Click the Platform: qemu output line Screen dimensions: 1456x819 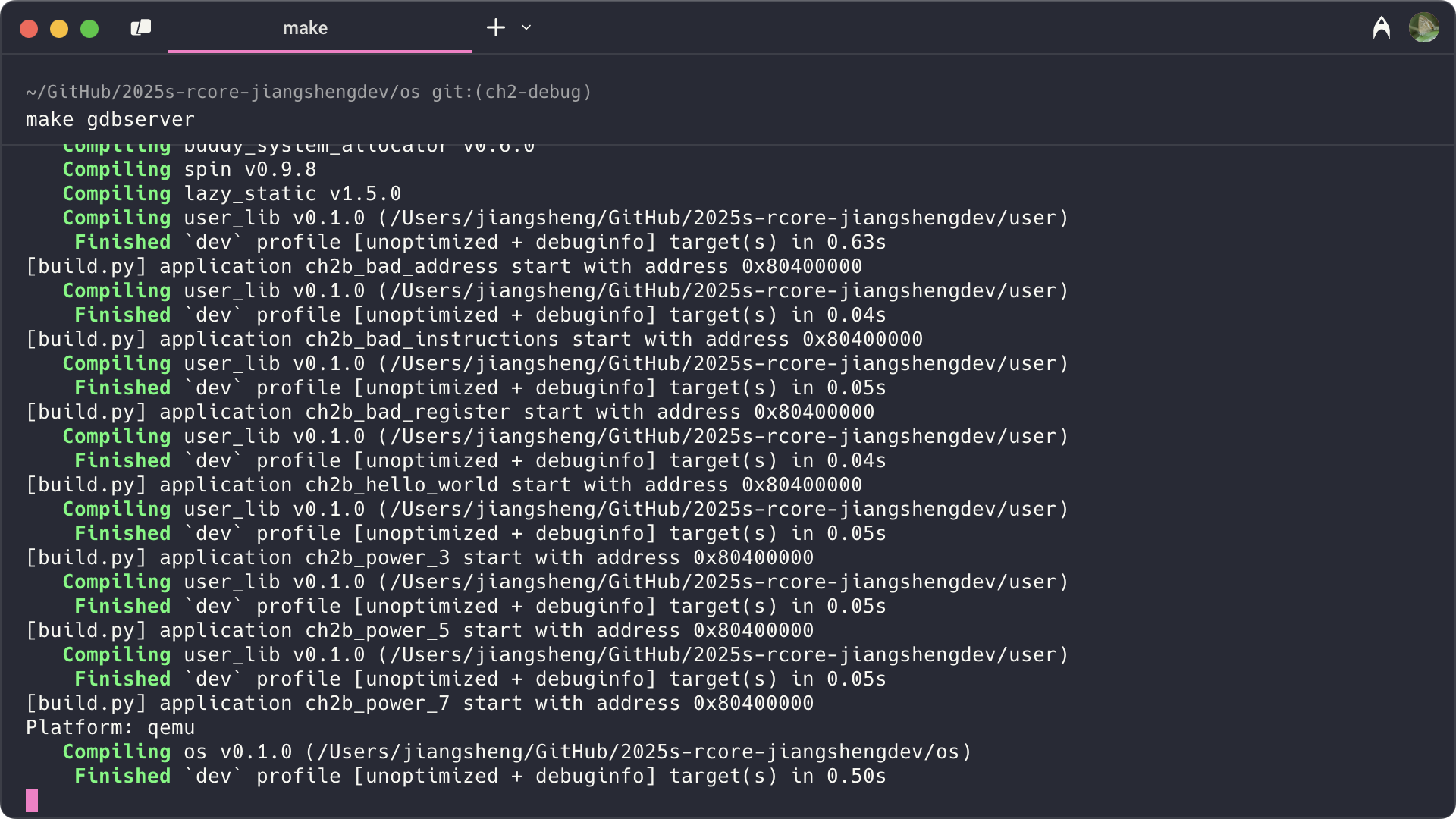(x=110, y=727)
